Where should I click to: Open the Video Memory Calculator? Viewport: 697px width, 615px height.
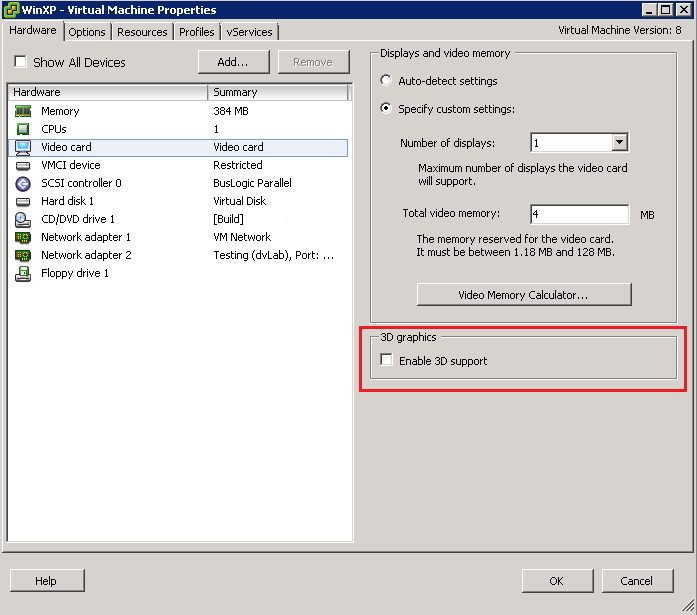[524, 295]
